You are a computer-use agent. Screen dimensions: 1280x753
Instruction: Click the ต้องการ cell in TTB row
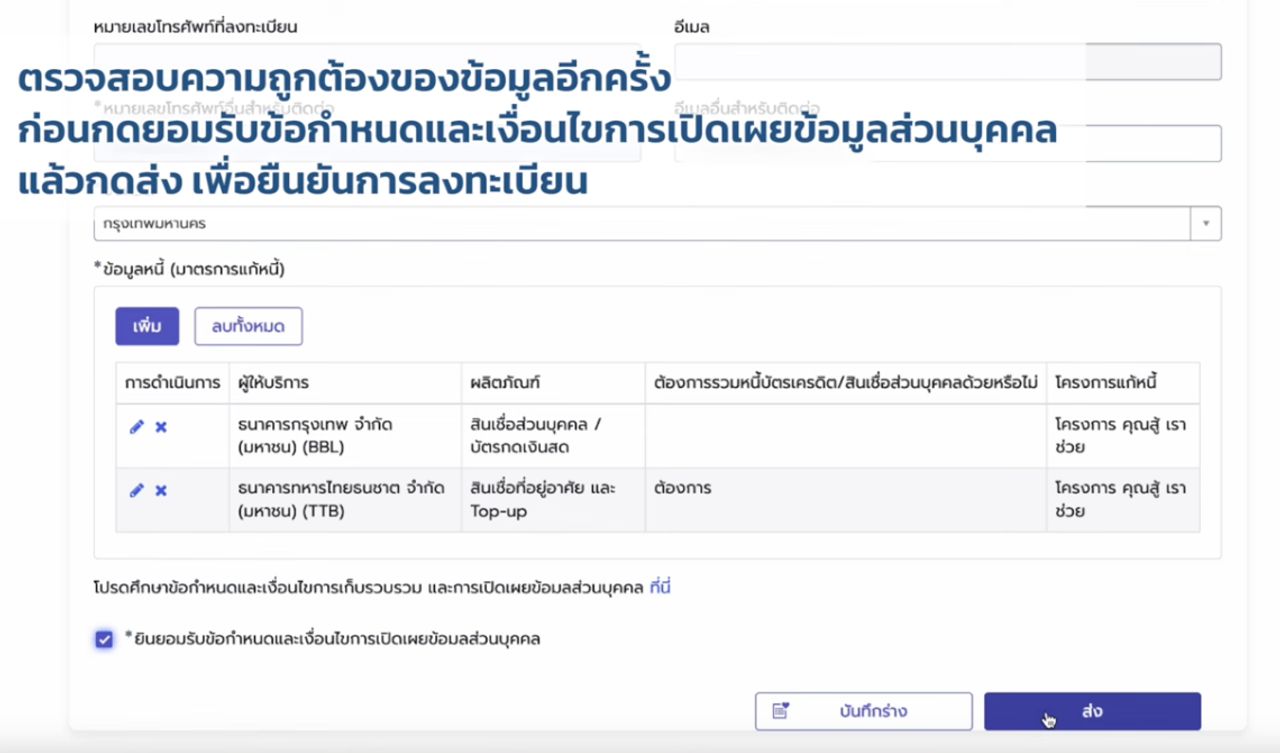point(846,500)
